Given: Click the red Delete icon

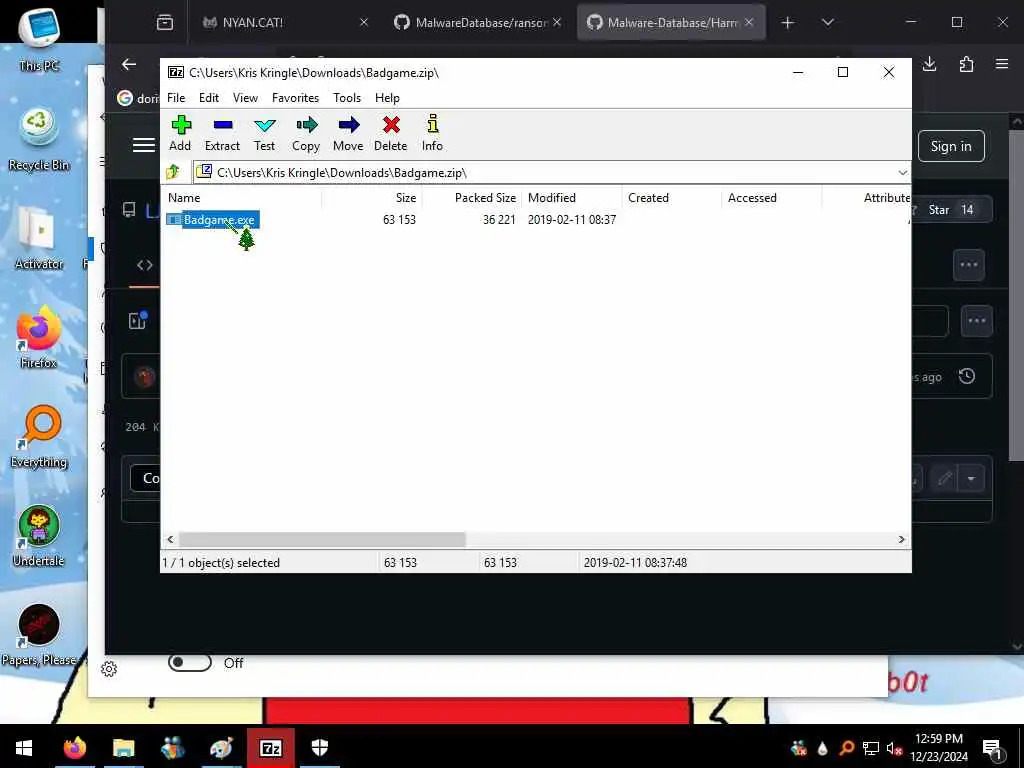Looking at the screenshot, I should coord(391,134).
